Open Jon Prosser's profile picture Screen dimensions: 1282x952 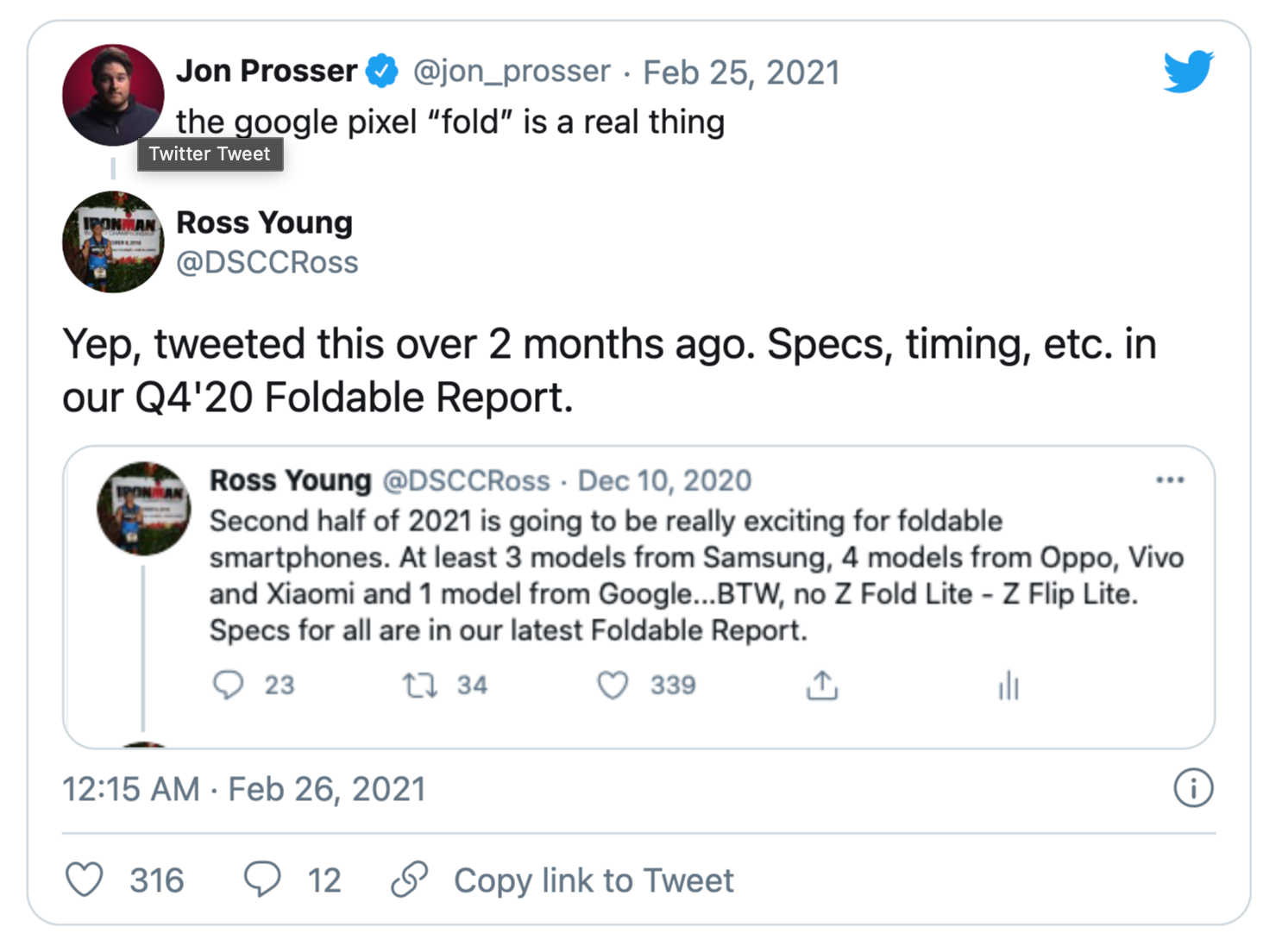pyautogui.click(x=113, y=95)
